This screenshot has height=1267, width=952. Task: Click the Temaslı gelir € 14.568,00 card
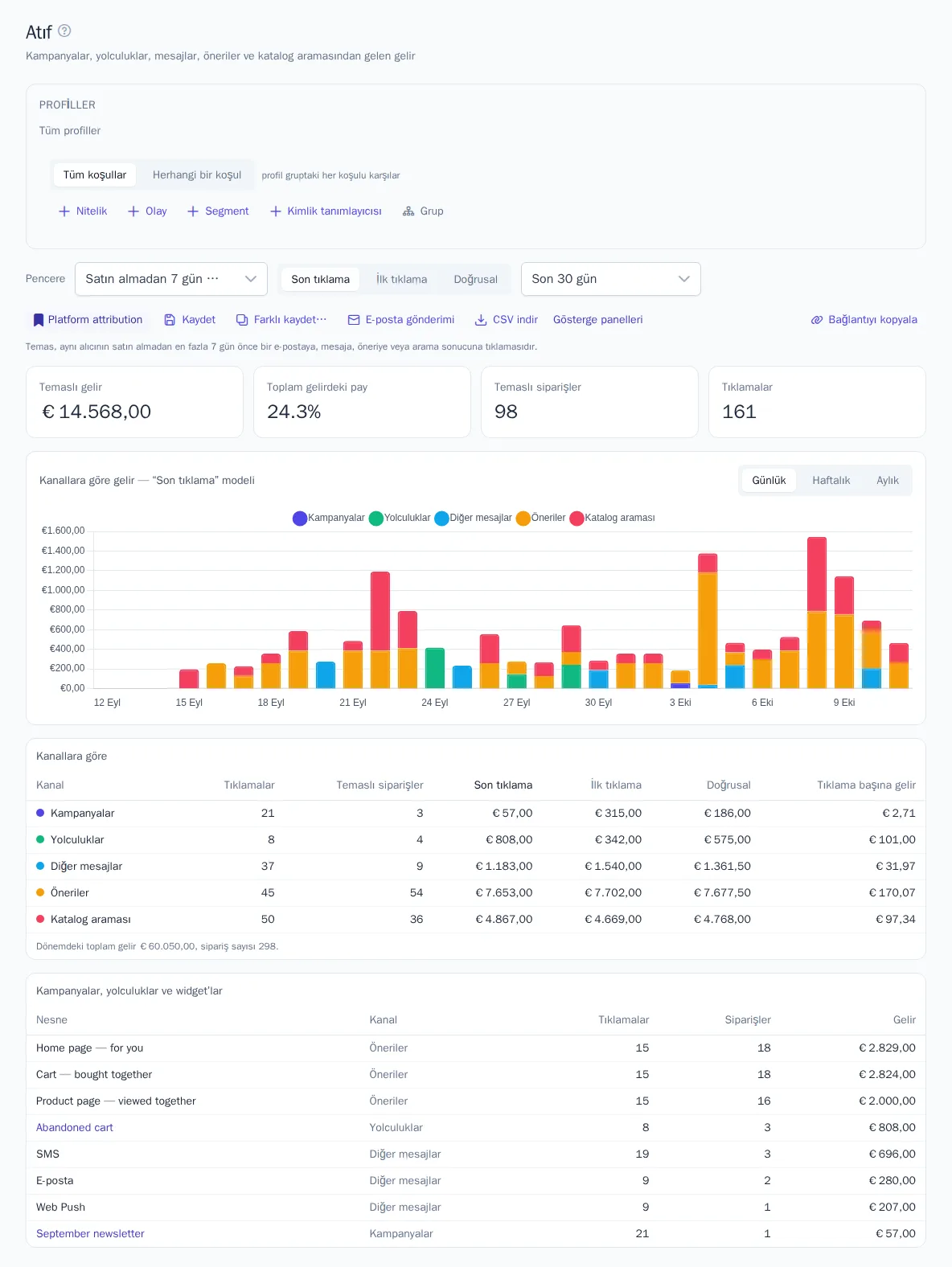pyautogui.click(x=134, y=402)
